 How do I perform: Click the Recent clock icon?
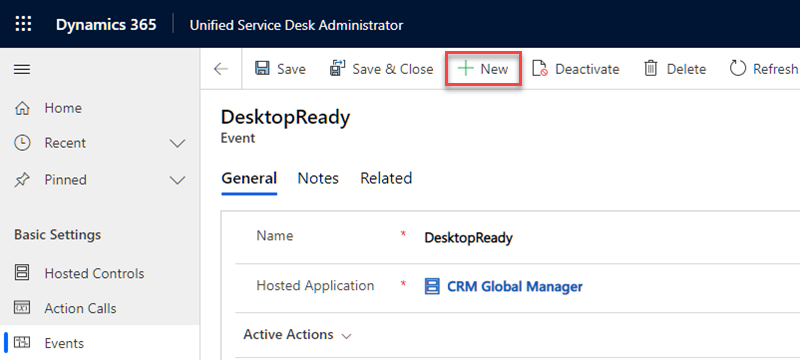22,143
